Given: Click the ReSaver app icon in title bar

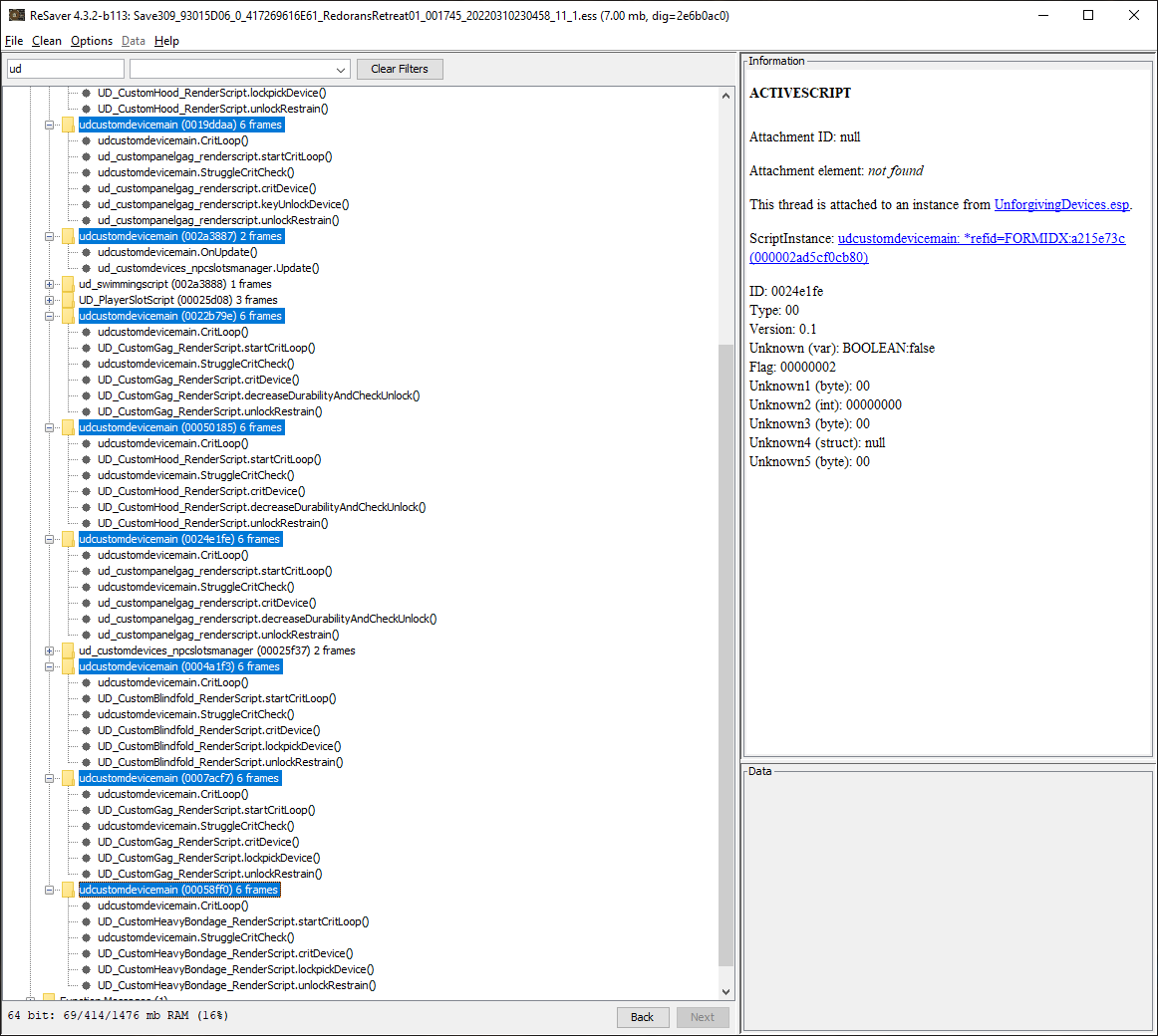Looking at the screenshot, I should pyautogui.click(x=16, y=16).
